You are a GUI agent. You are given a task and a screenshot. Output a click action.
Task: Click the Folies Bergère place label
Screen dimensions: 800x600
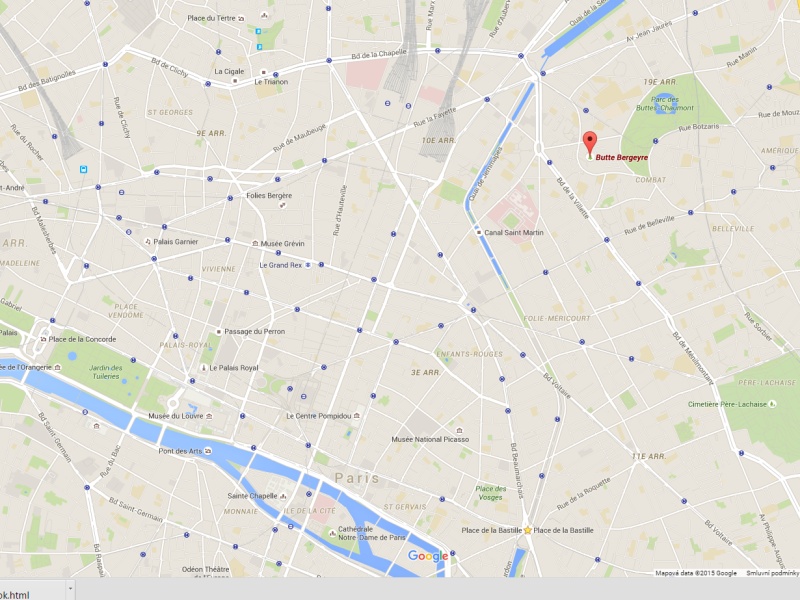[x=269, y=195]
